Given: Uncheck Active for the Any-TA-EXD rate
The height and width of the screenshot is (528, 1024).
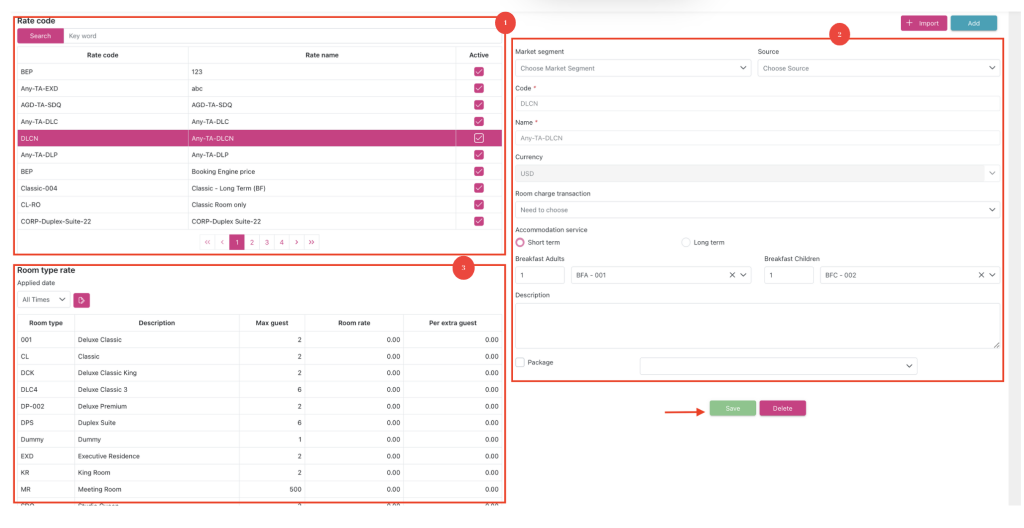Looking at the screenshot, I should point(479,88).
